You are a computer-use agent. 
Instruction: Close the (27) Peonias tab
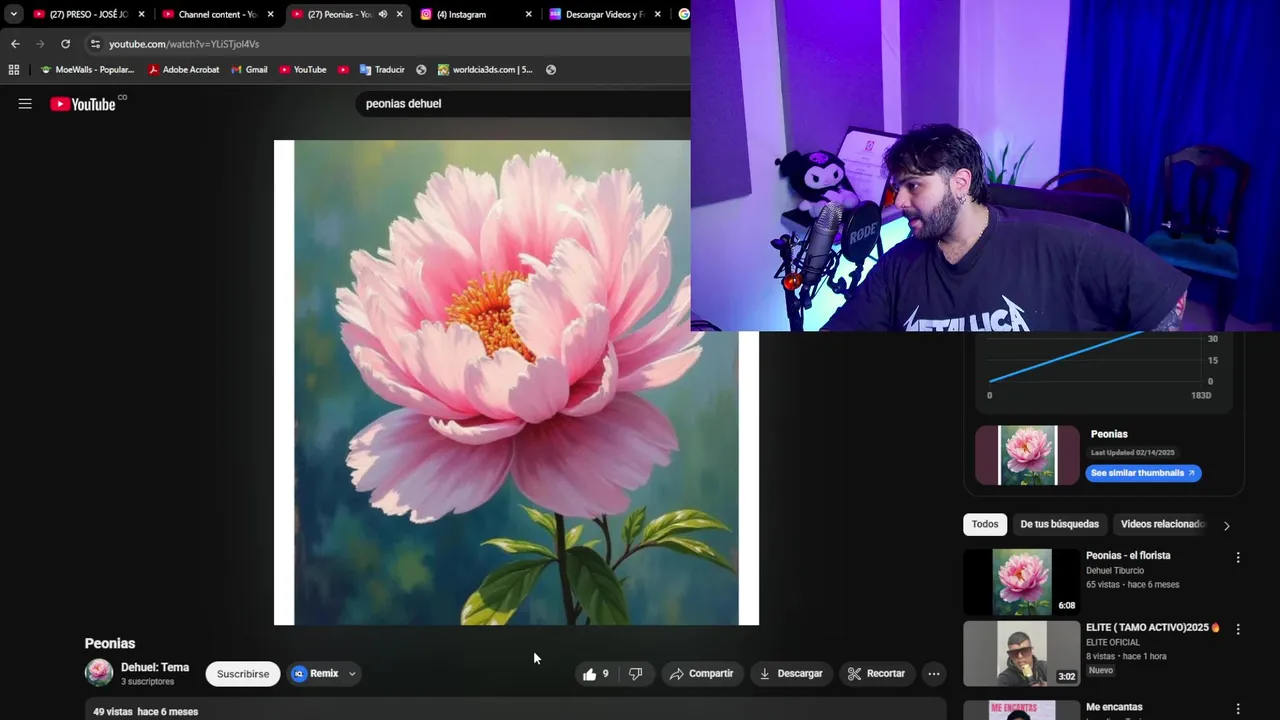(400, 14)
